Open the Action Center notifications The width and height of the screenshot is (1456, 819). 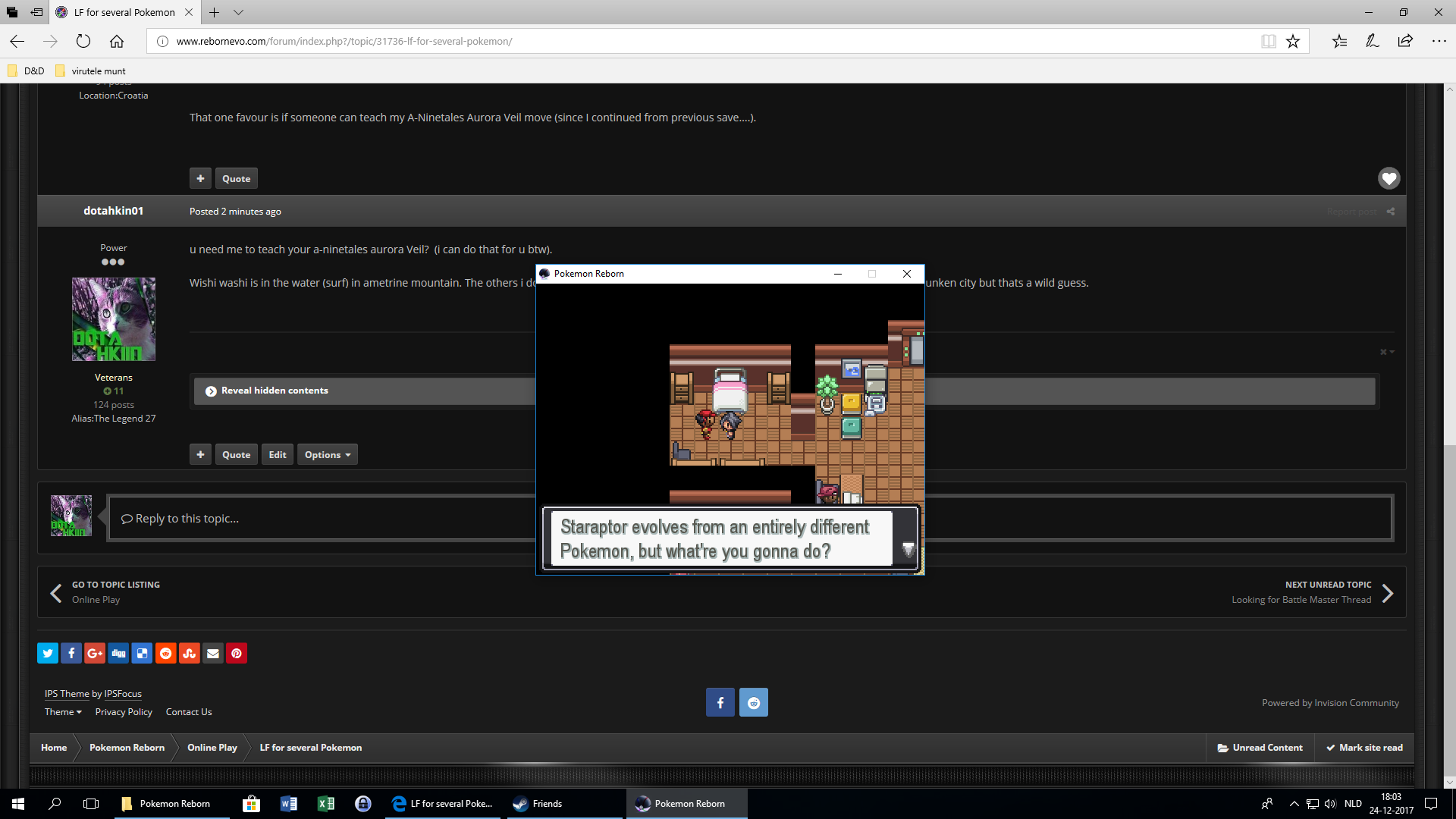coord(1431,804)
